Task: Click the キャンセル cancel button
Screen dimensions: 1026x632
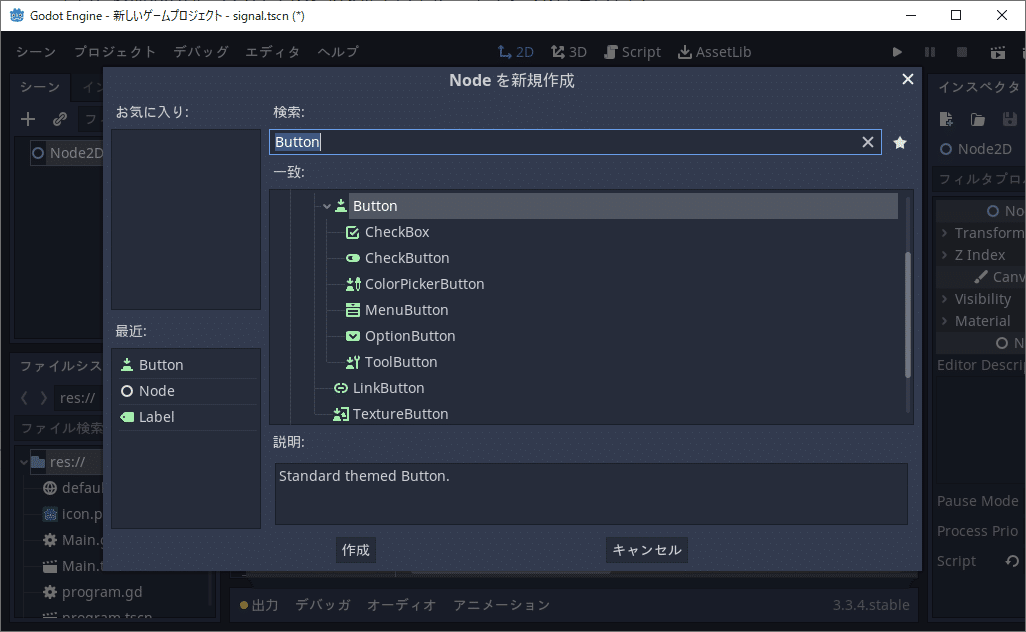Action: pyautogui.click(x=646, y=550)
